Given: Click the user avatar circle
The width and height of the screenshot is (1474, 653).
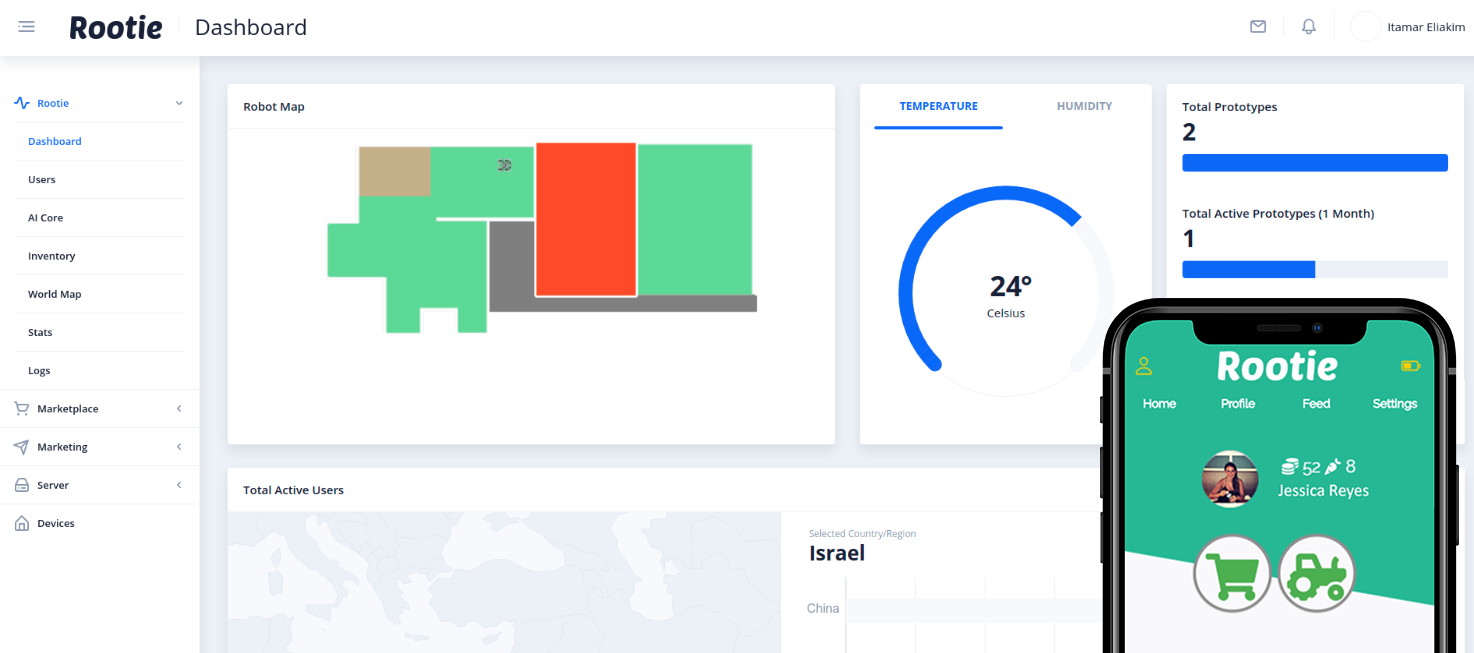Looking at the screenshot, I should coord(1365,27).
